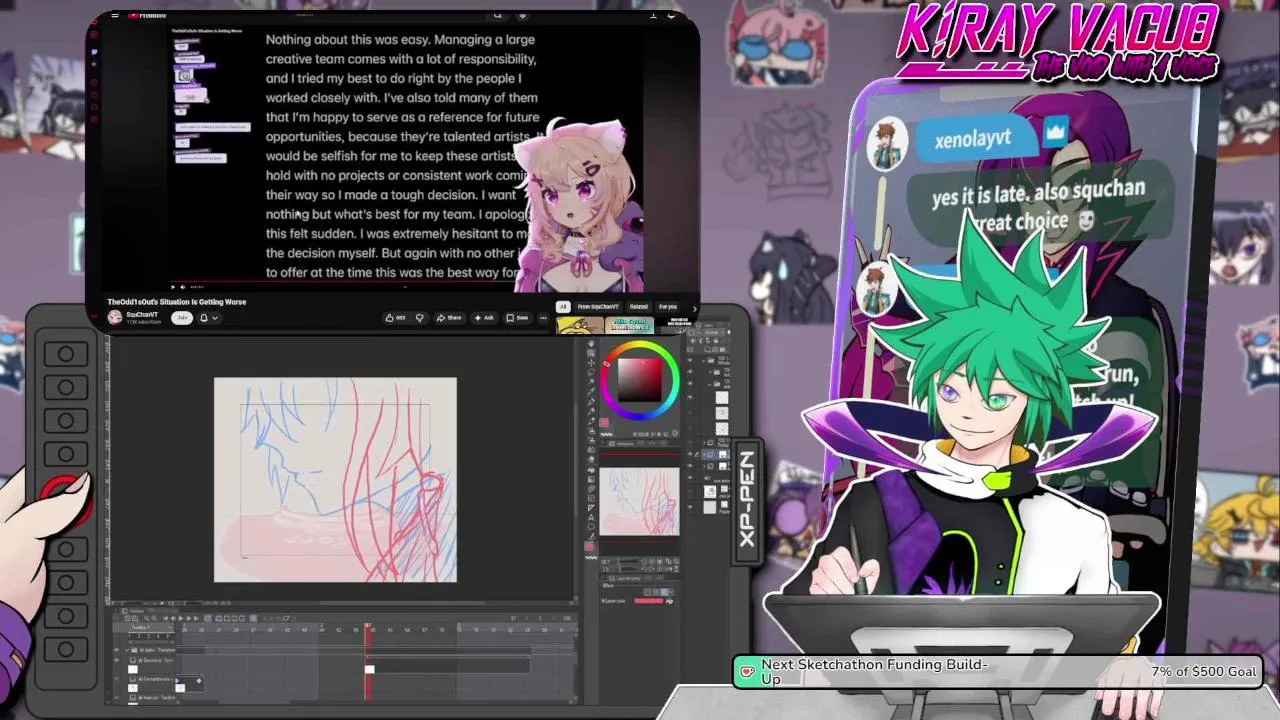Viewport: 1280px width, 720px height.
Task: Click the xenolayvt username in chat overlay
Action: point(973,139)
